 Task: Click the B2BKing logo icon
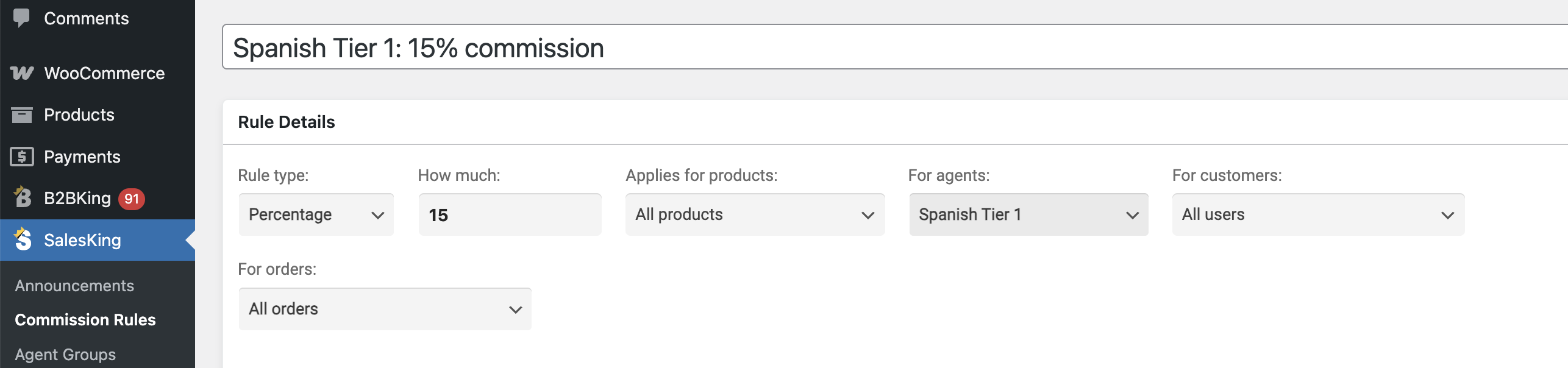point(22,197)
